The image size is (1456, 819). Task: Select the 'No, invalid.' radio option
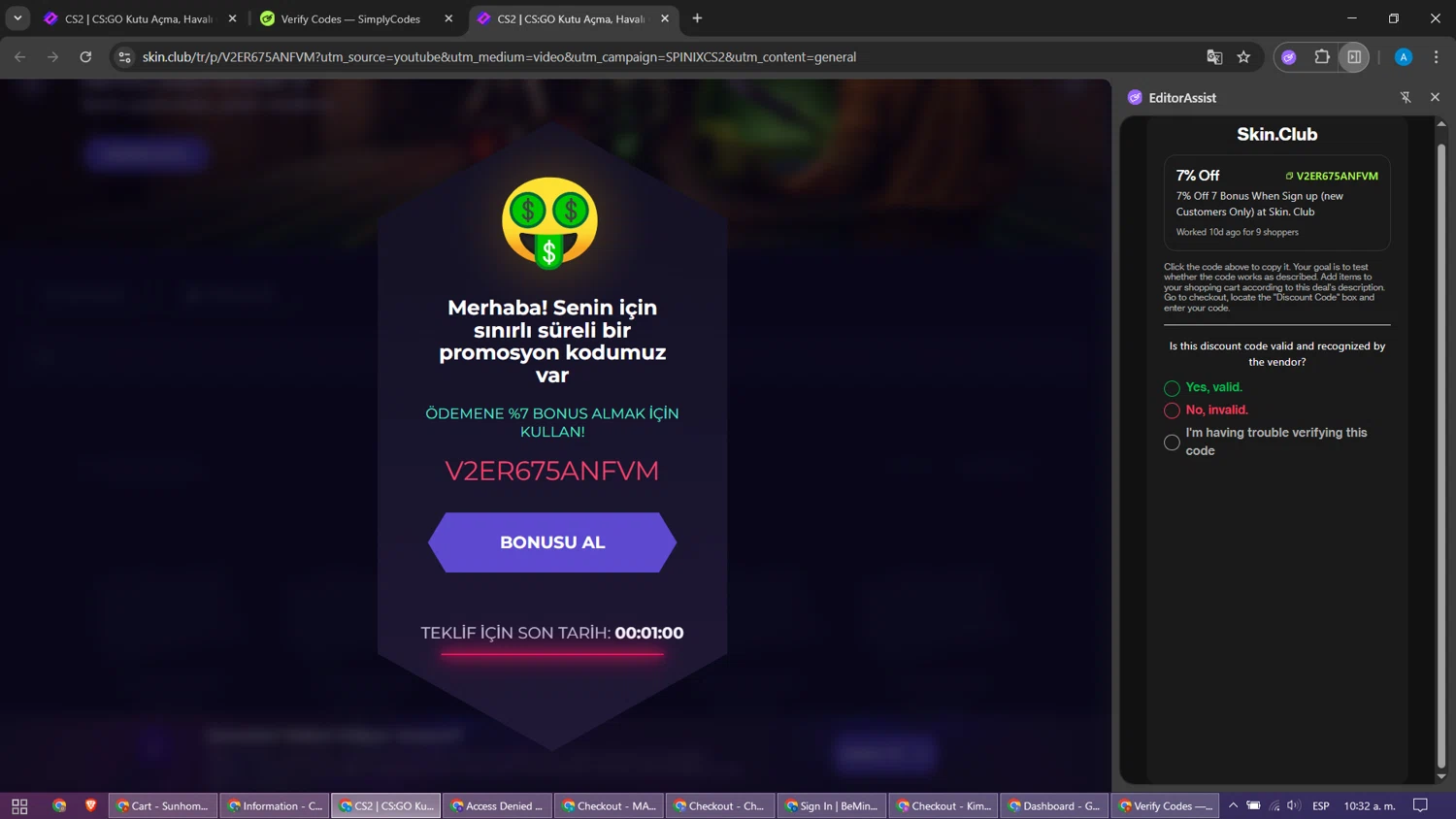[x=1172, y=410]
